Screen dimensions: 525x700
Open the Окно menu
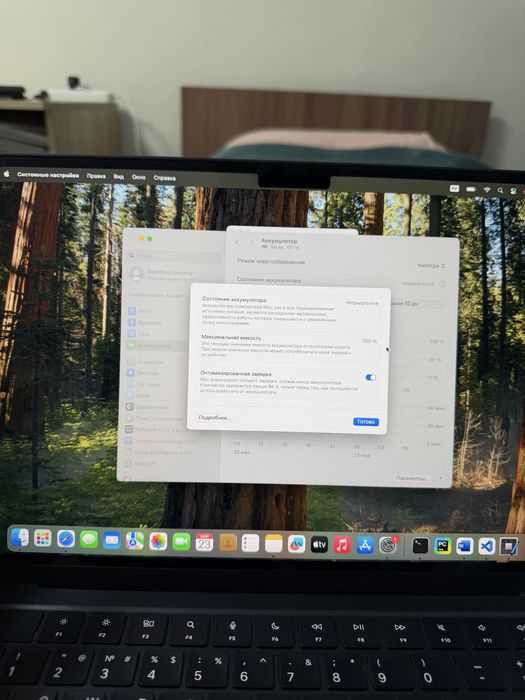[138, 177]
